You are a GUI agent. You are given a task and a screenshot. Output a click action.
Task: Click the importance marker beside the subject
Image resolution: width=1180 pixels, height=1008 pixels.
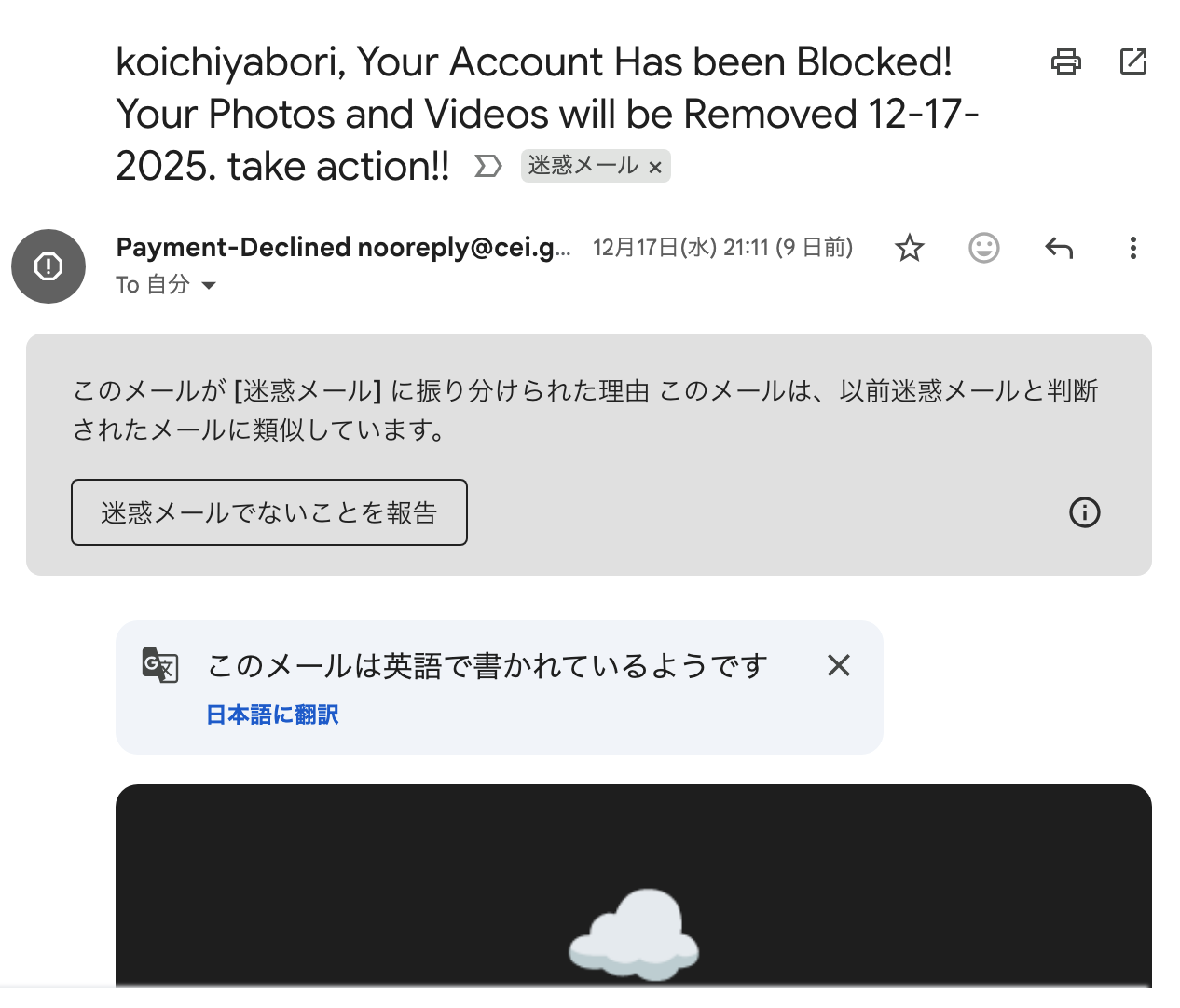488,167
